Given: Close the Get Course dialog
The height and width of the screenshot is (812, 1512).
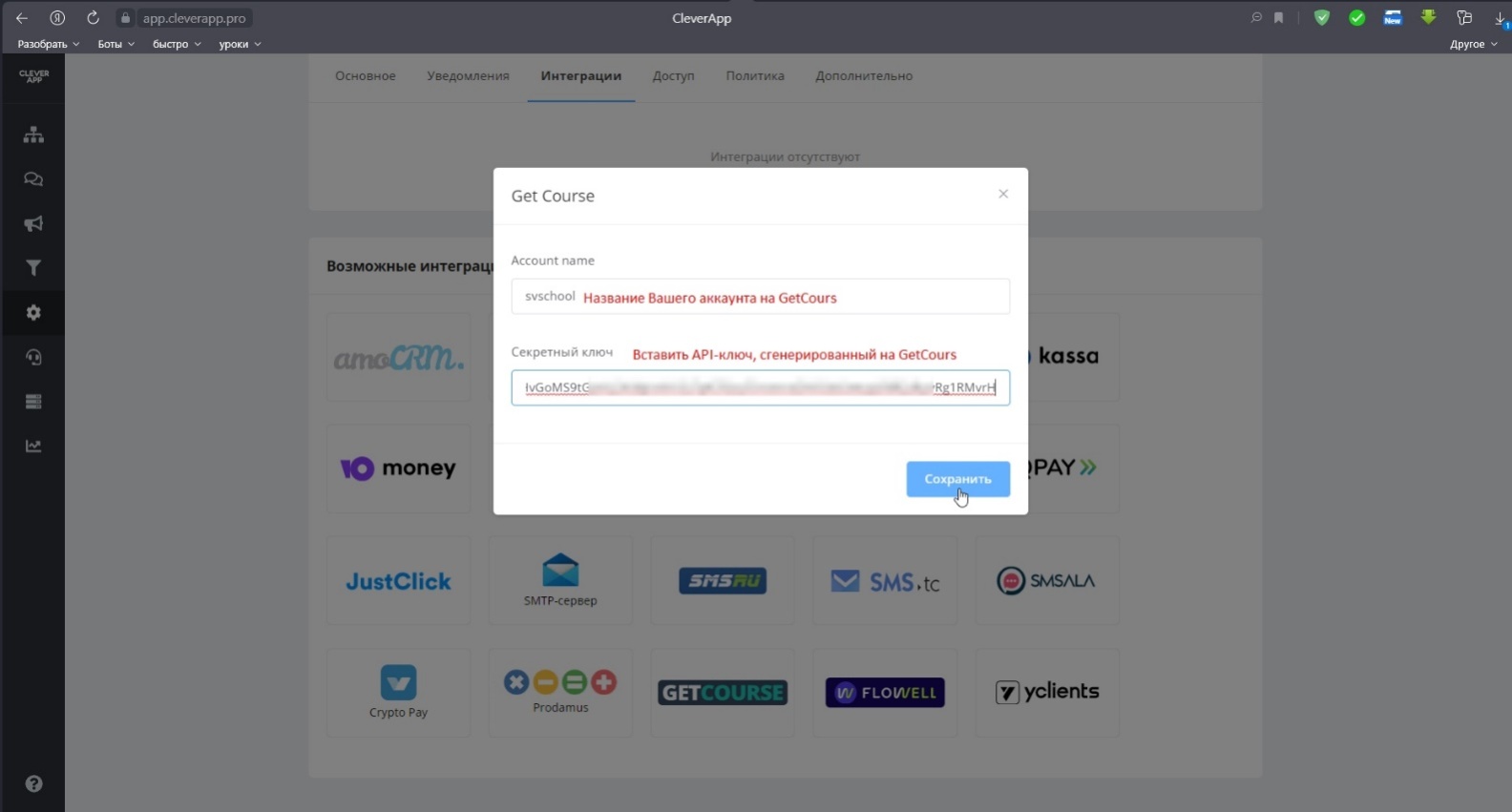Looking at the screenshot, I should point(1003,194).
